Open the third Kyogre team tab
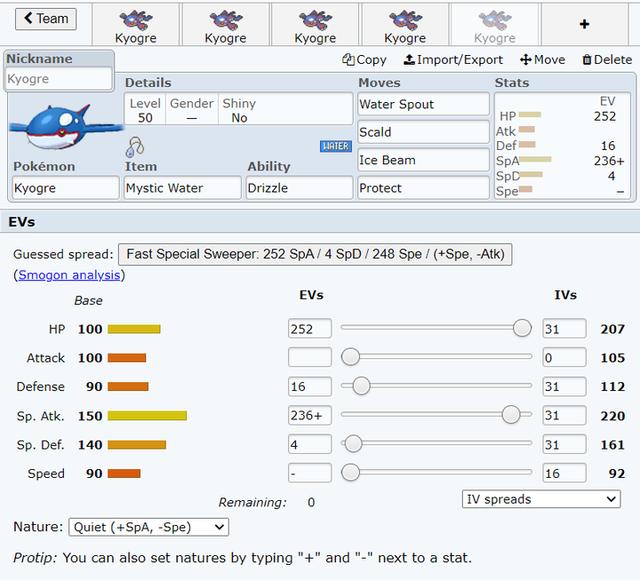Image resolution: width=640 pixels, height=580 pixels. (x=316, y=25)
